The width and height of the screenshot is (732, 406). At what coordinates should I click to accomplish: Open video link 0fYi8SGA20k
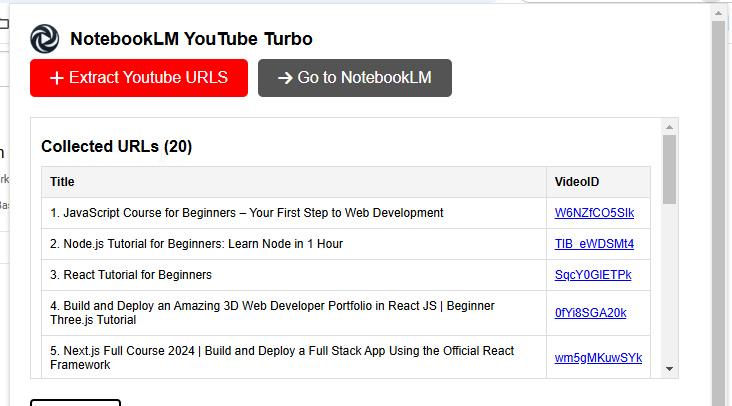point(591,313)
